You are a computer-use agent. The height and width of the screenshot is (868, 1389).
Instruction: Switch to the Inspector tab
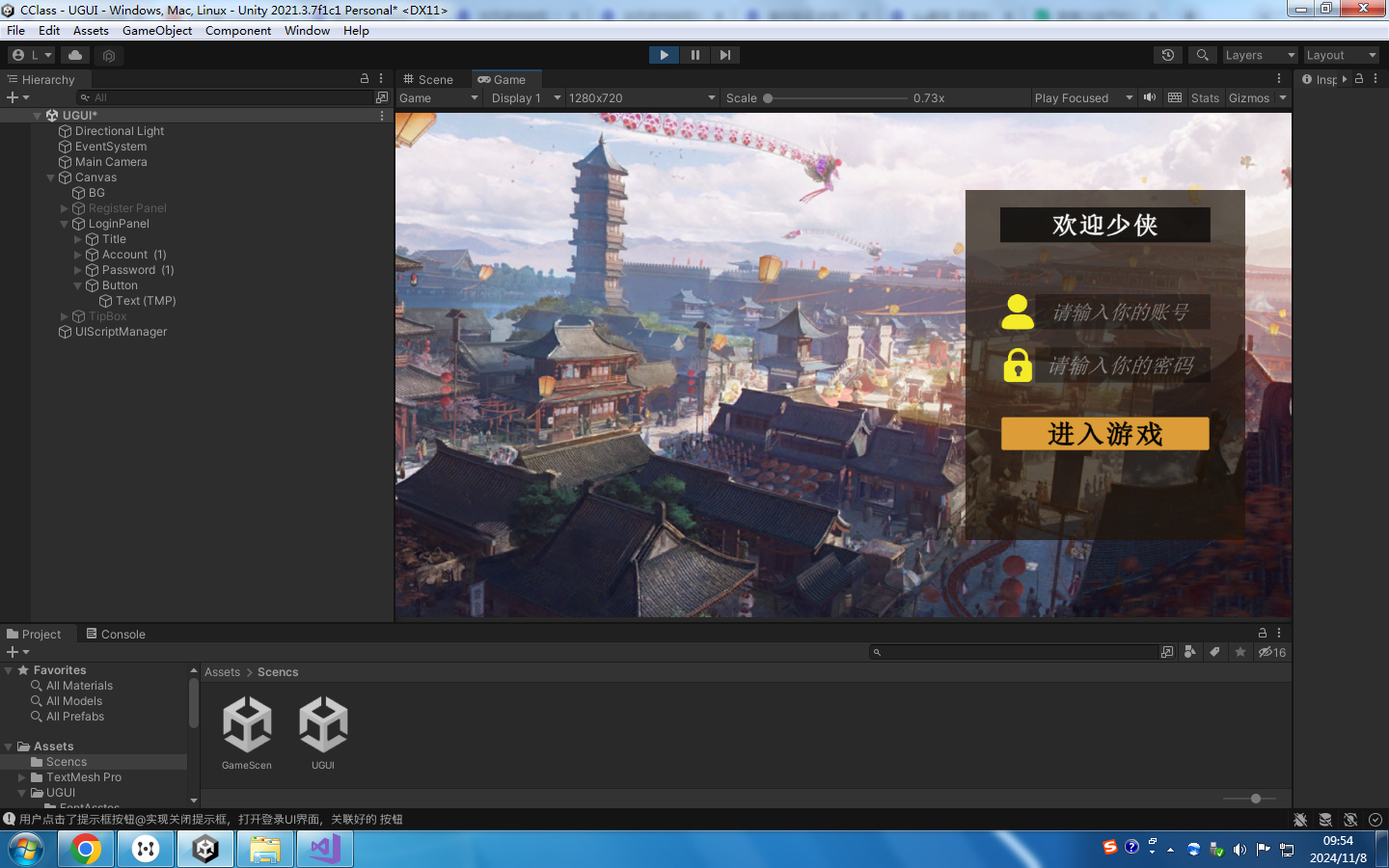[x=1320, y=79]
